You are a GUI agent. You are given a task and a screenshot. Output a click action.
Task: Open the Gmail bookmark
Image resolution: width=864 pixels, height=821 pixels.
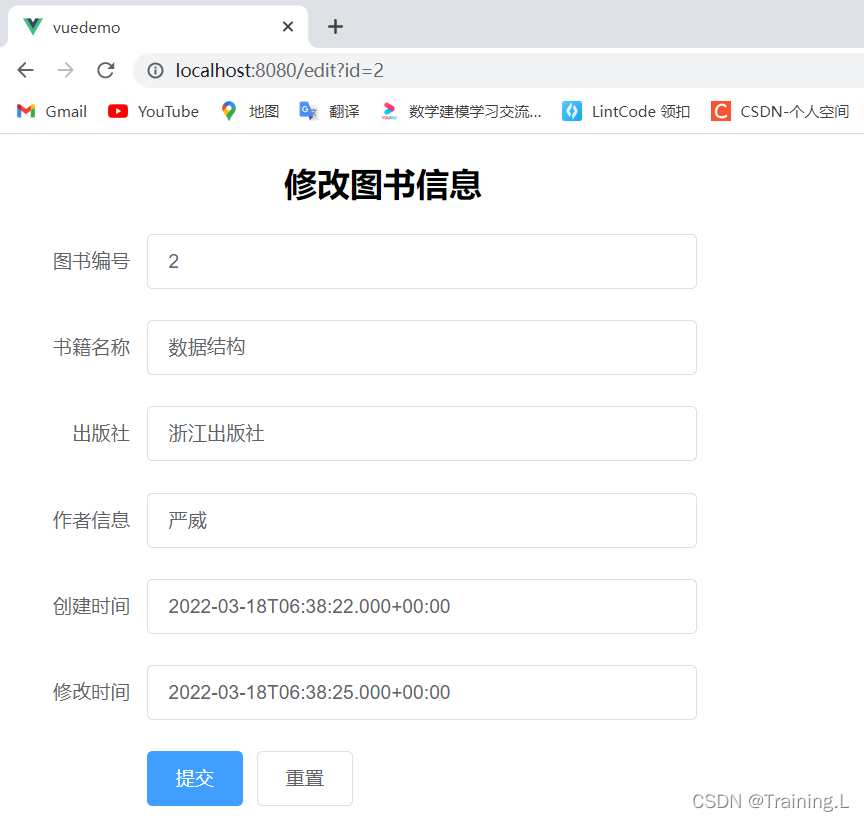pyautogui.click(x=51, y=111)
